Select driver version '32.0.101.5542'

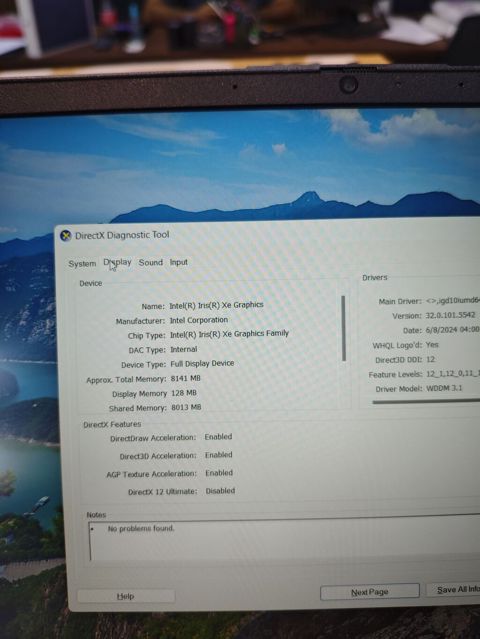tap(450, 315)
